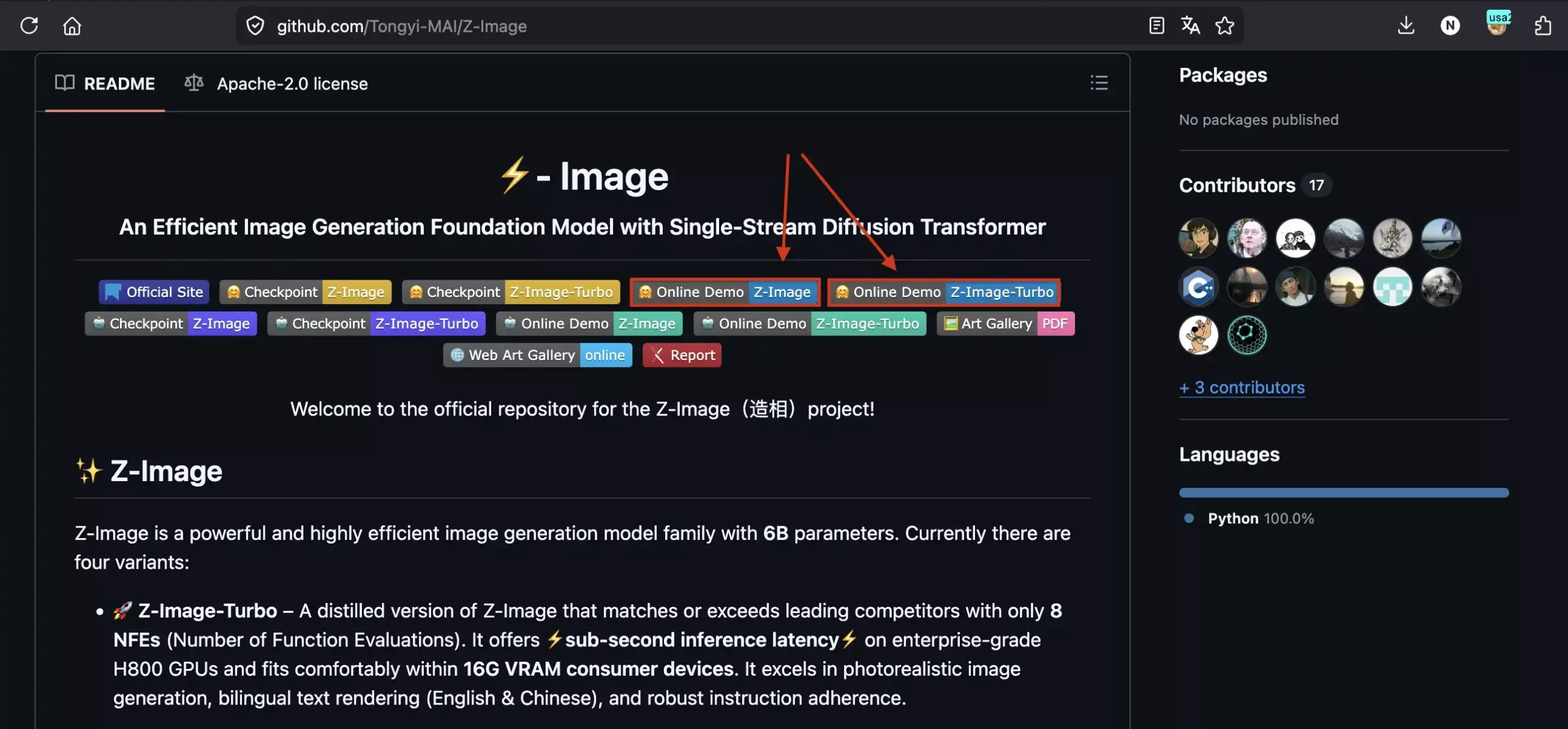
Task: Open the C++ logo contributor avatar
Action: (1199, 286)
